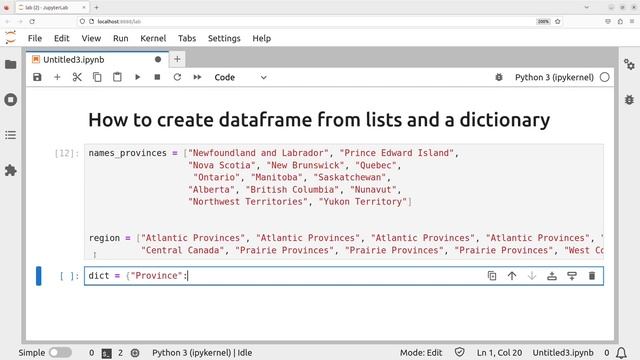Open the cell type Code dropdown

point(240,77)
